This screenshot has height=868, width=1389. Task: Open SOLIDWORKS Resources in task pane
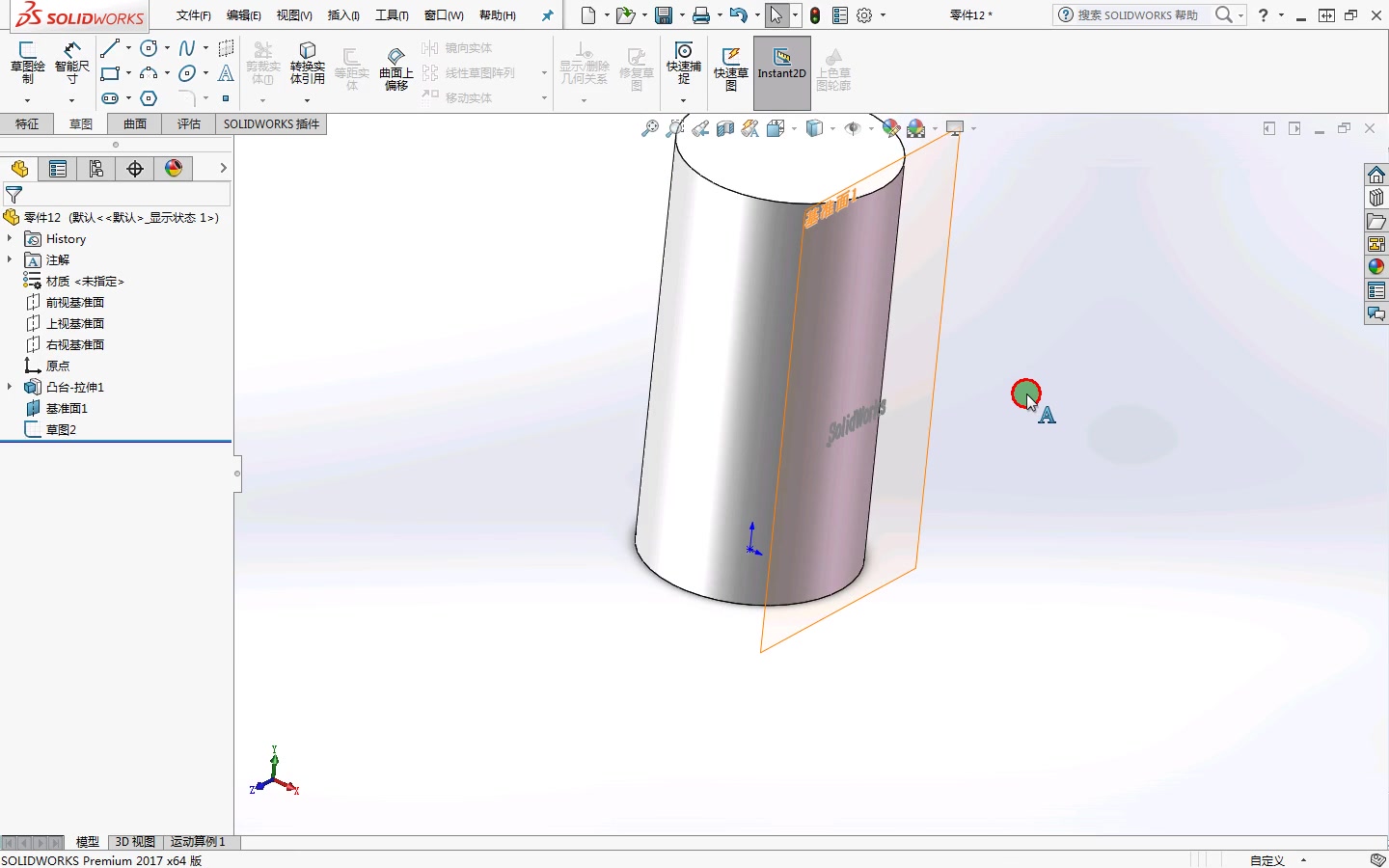click(1376, 175)
